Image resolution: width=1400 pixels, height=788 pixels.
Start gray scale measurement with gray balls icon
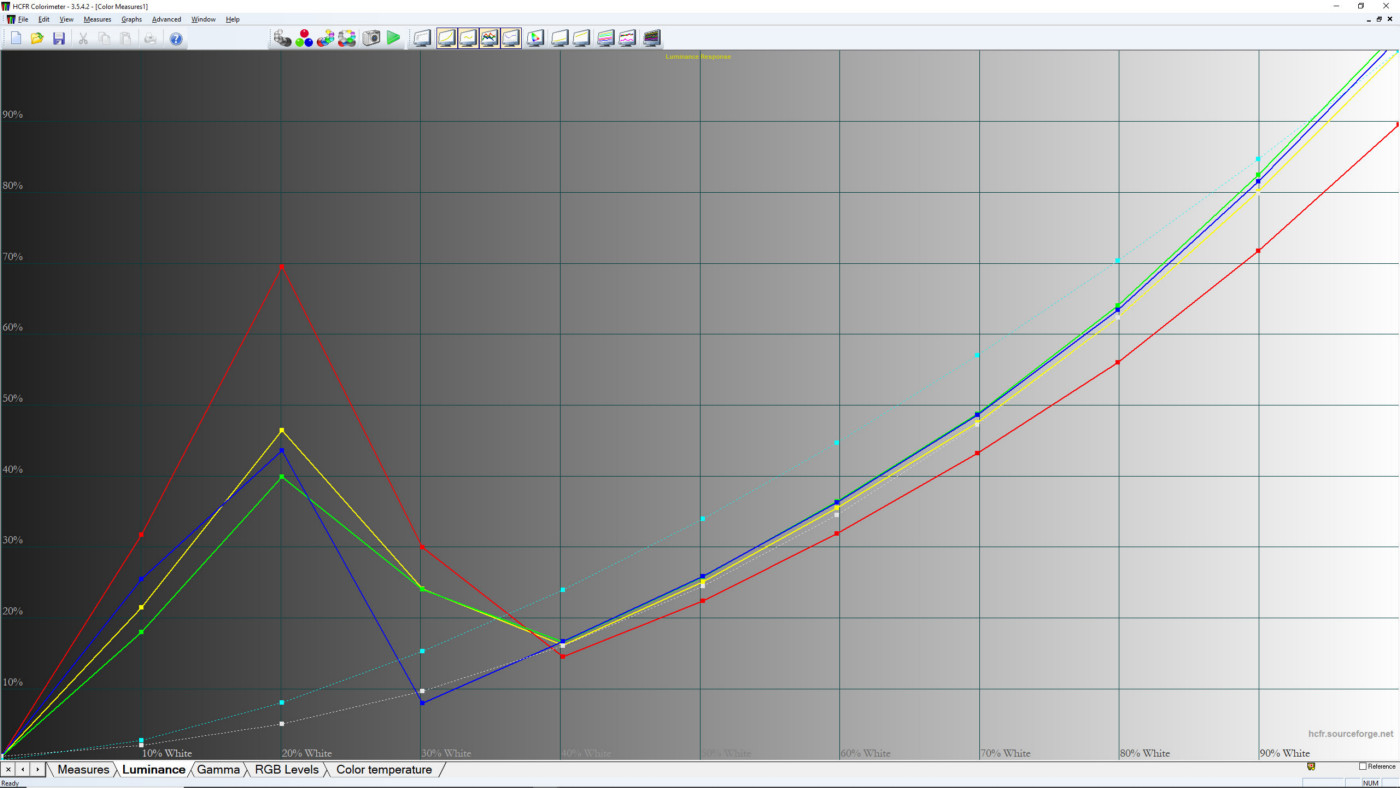tap(282, 38)
